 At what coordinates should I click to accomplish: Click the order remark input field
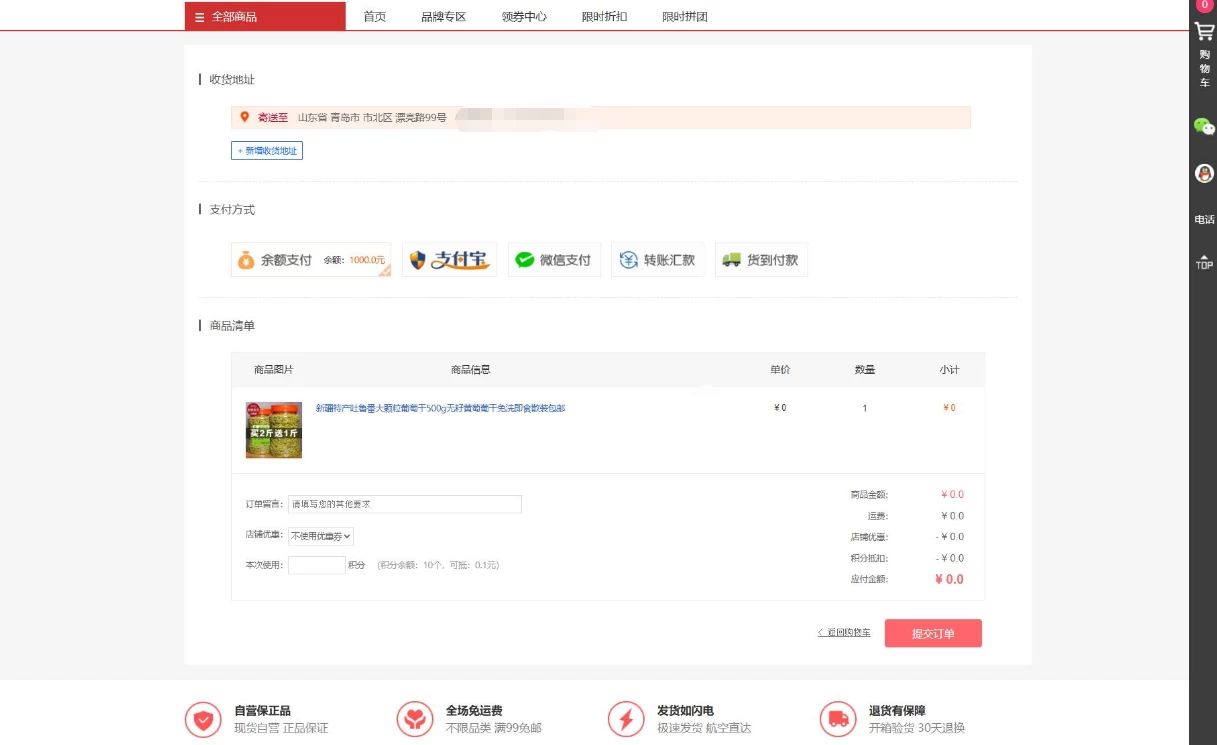tap(405, 504)
